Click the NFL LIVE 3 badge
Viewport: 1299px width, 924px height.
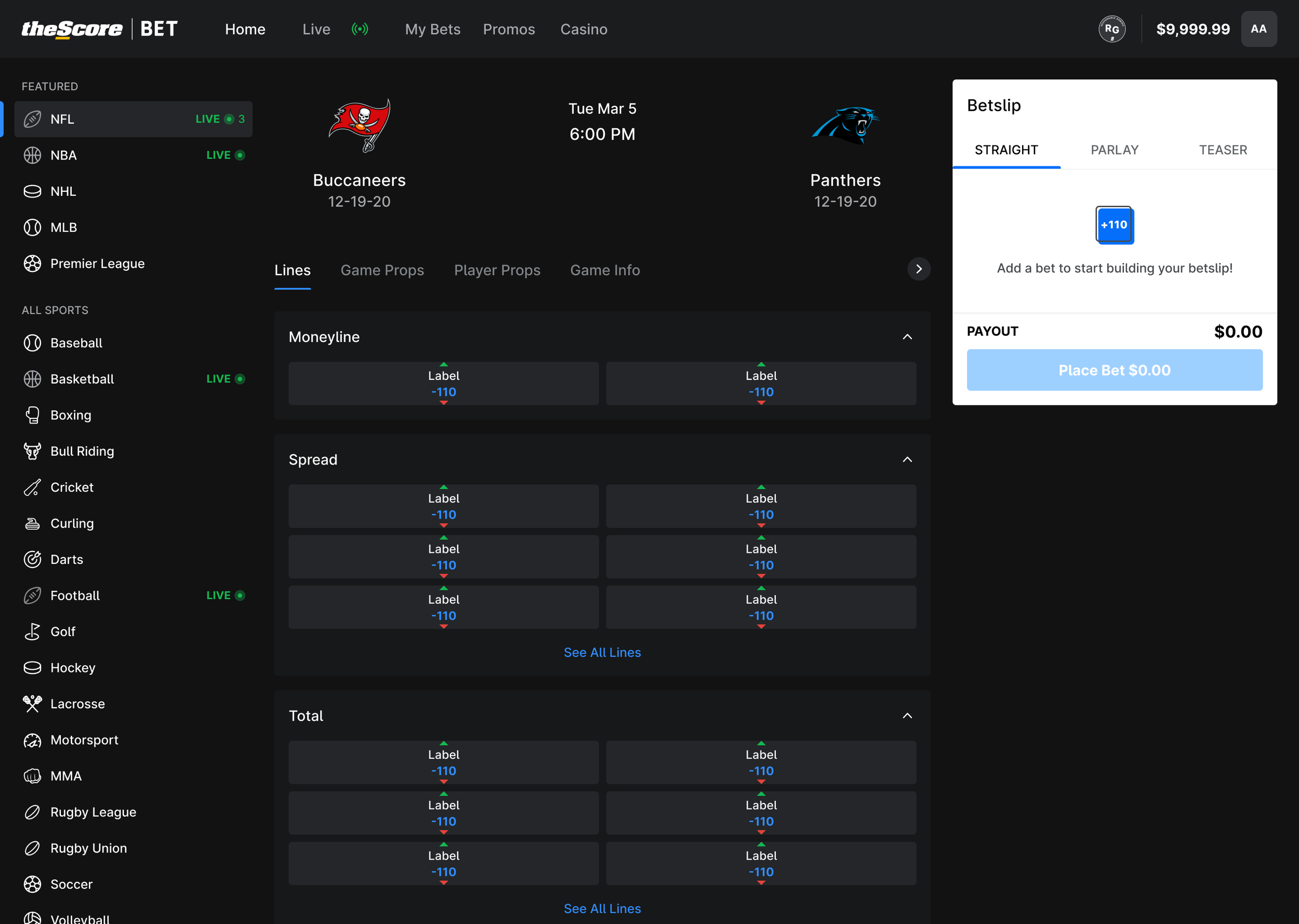pyautogui.click(x=220, y=119)
